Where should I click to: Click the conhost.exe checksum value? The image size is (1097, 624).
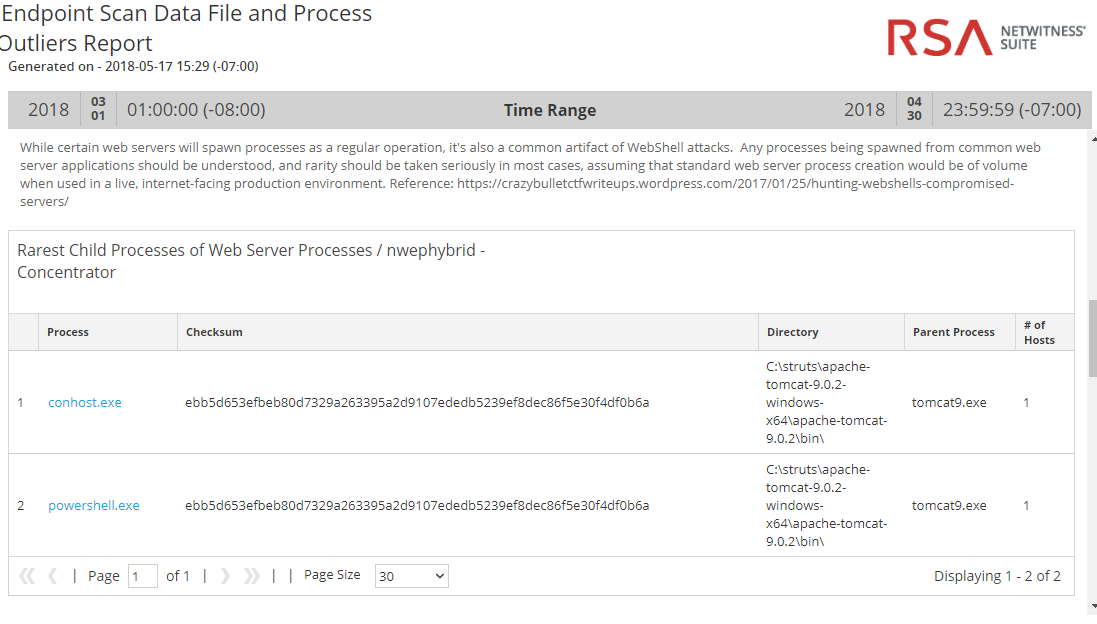417,403
